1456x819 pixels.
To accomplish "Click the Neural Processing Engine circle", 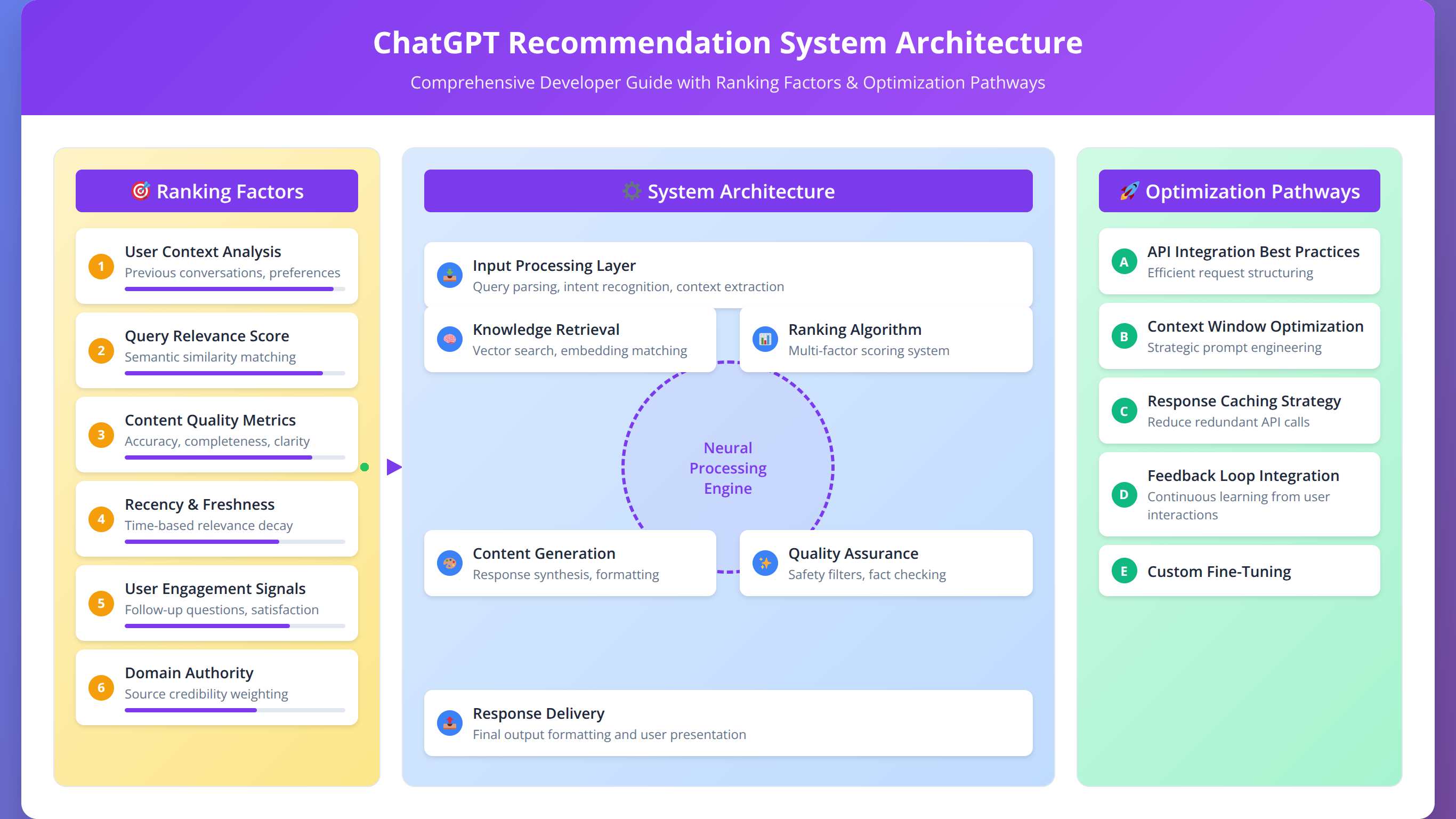I will pyautogui.click(x=728, y=468).
